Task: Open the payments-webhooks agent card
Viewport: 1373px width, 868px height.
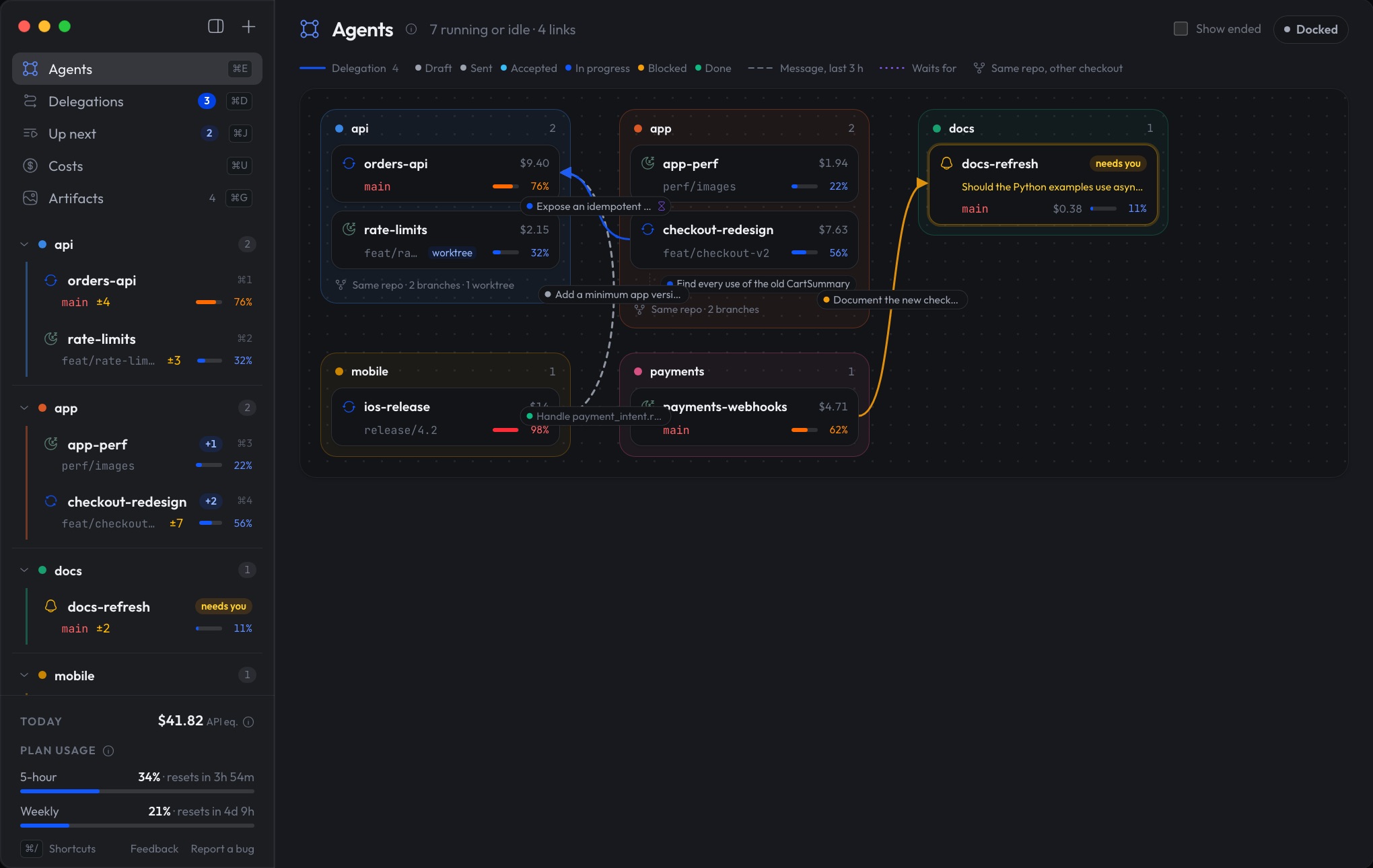Action: 744,417
